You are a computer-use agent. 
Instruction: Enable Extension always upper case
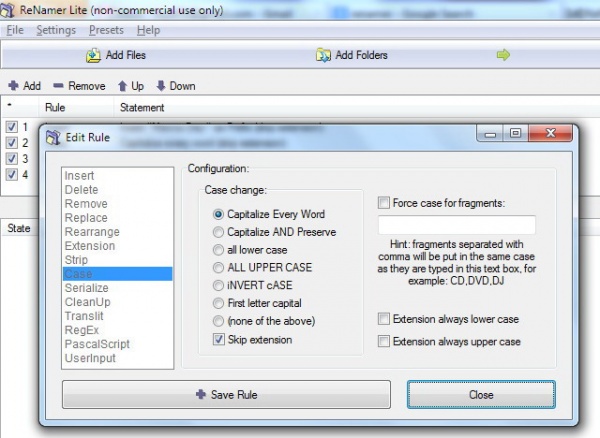click(384, 341)
